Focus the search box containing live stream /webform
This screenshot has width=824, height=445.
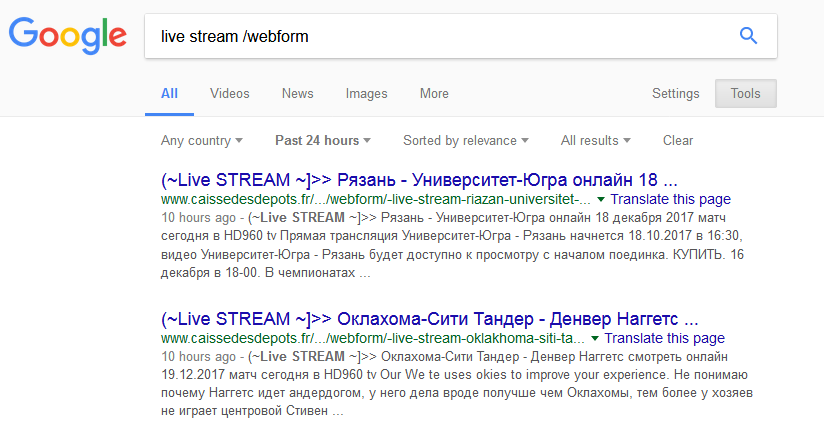pos(461,36)
